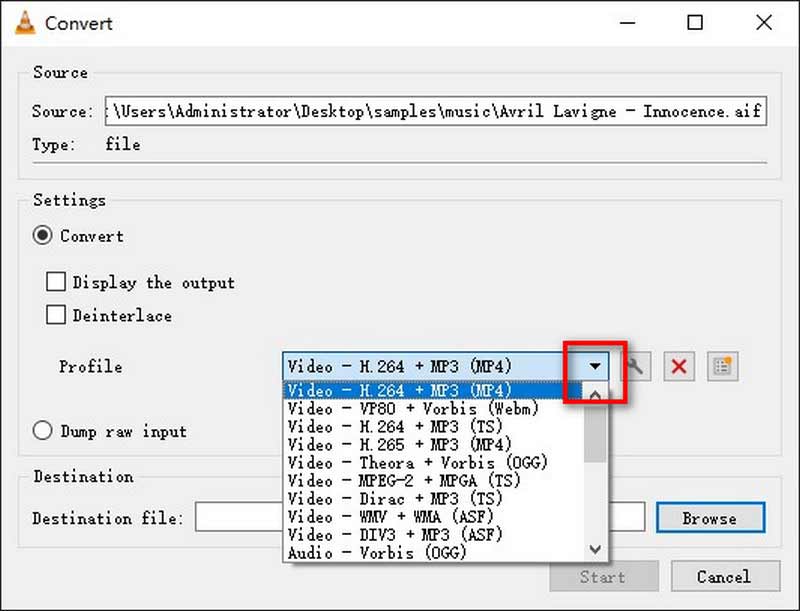This screenshot has height=611, width=800.
Task: Enable Display the output checkbox
Action: [56, 282]
